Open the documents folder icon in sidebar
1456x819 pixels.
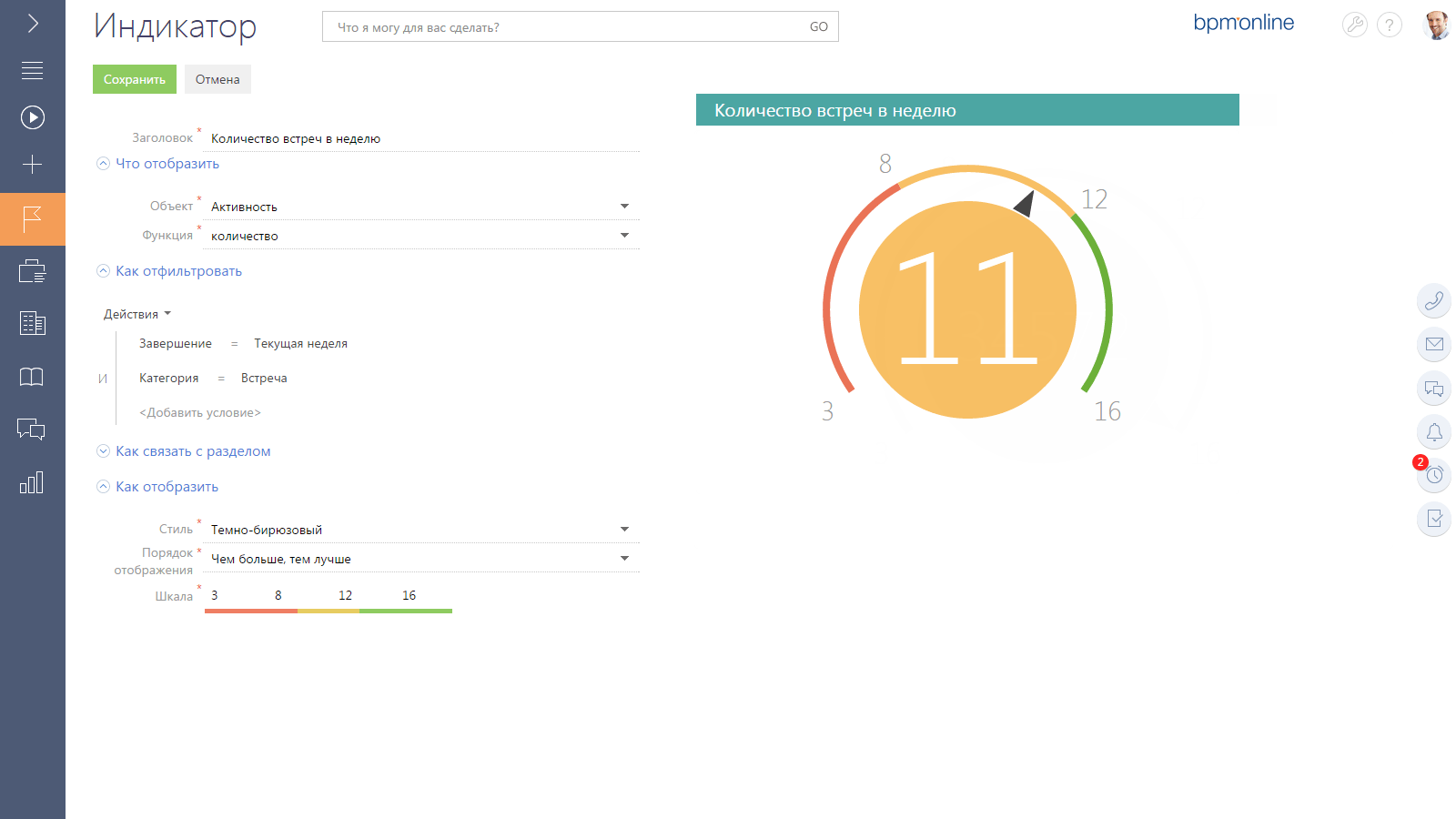click(33, 271)
